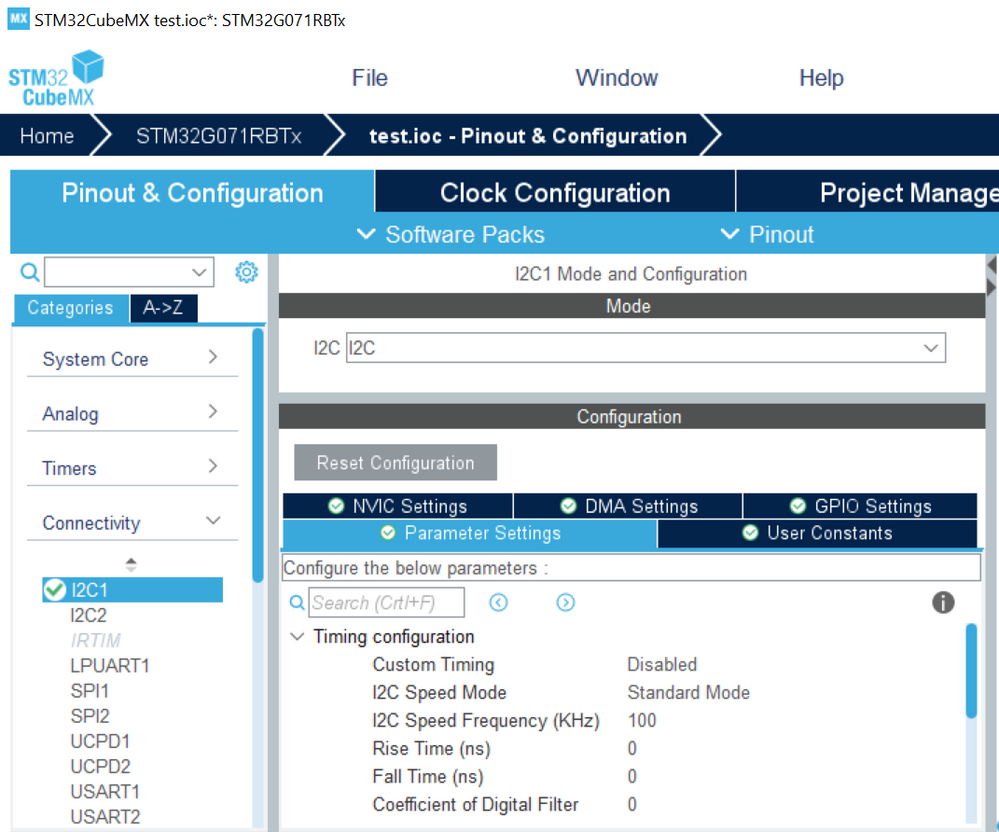Click the magnifier icon beside category search

[29, 272]
